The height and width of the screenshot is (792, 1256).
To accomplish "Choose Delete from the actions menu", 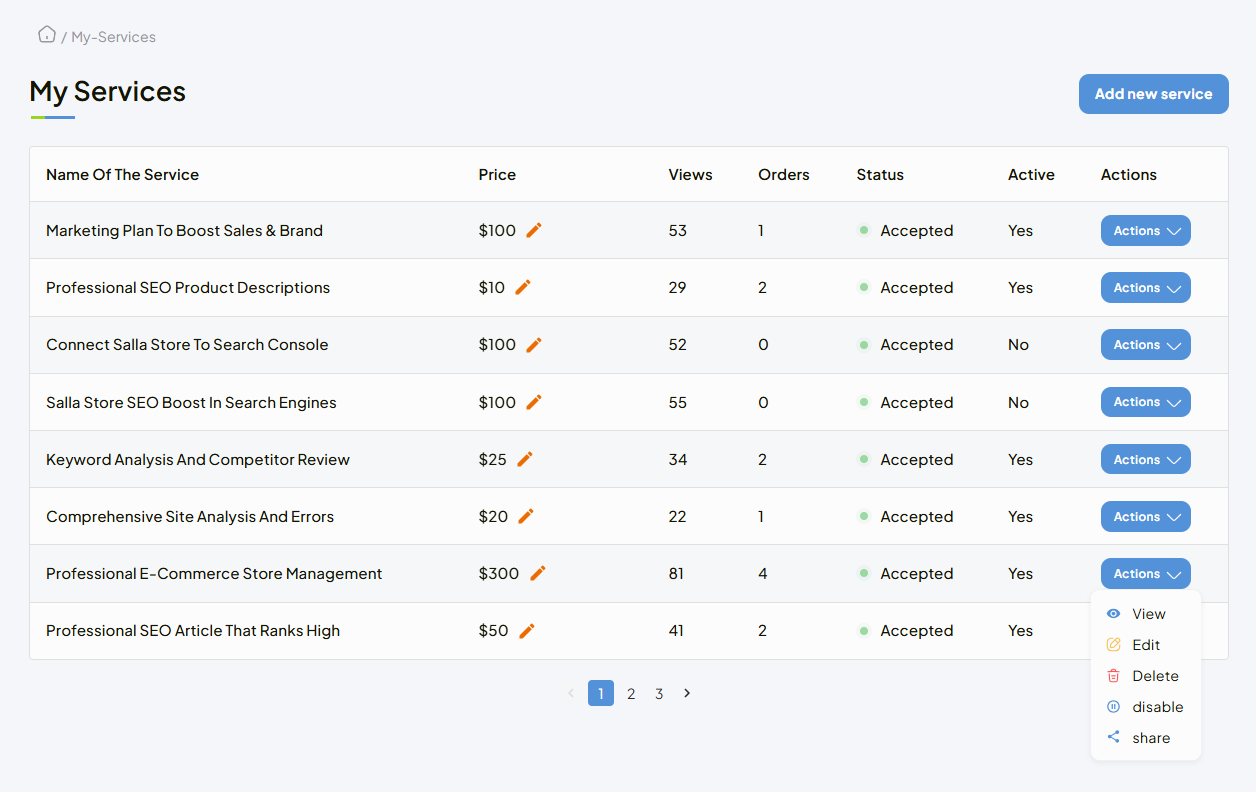I will click(x=1154, y=676).
